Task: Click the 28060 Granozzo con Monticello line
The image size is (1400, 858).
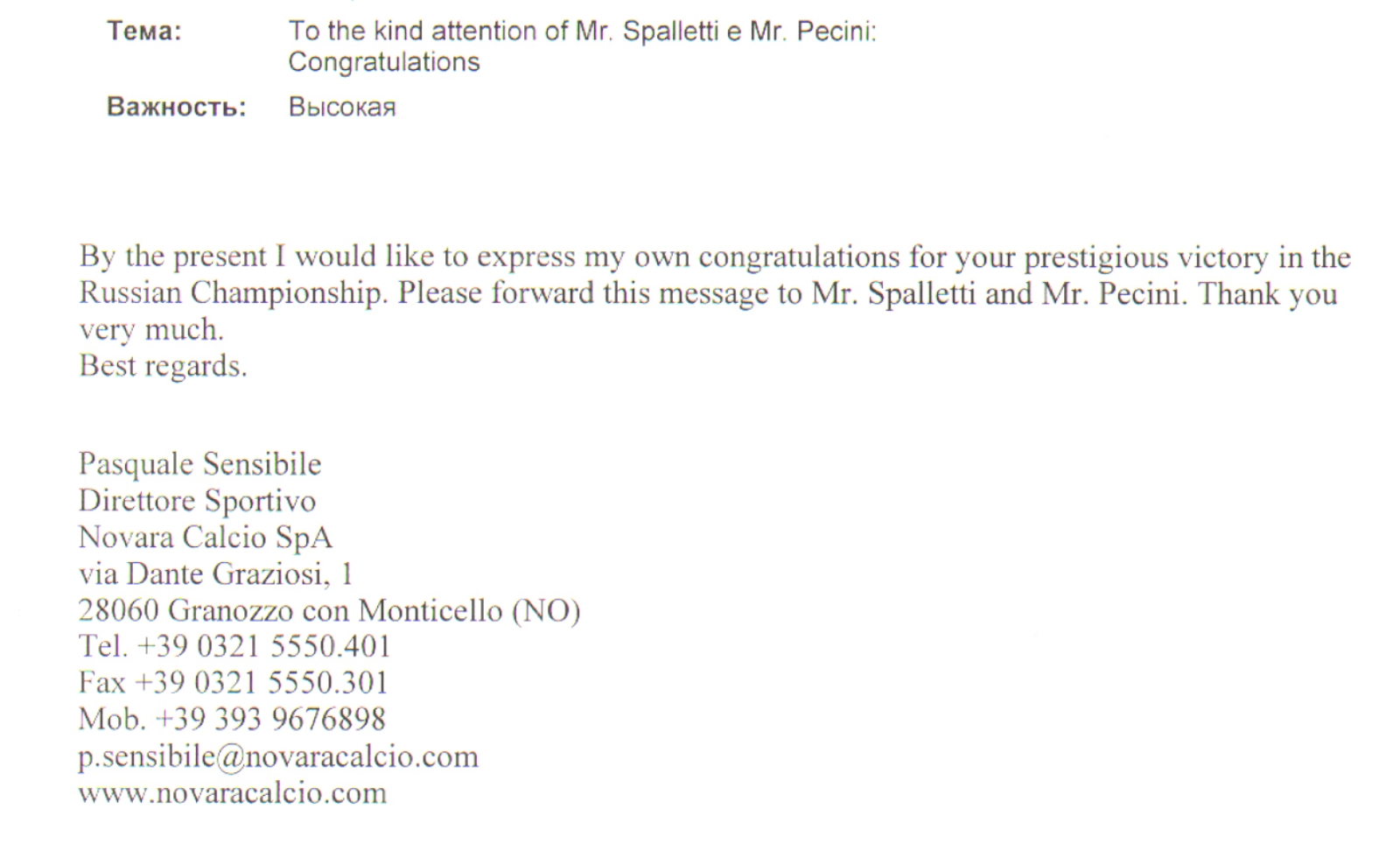Action: (329, 610)
